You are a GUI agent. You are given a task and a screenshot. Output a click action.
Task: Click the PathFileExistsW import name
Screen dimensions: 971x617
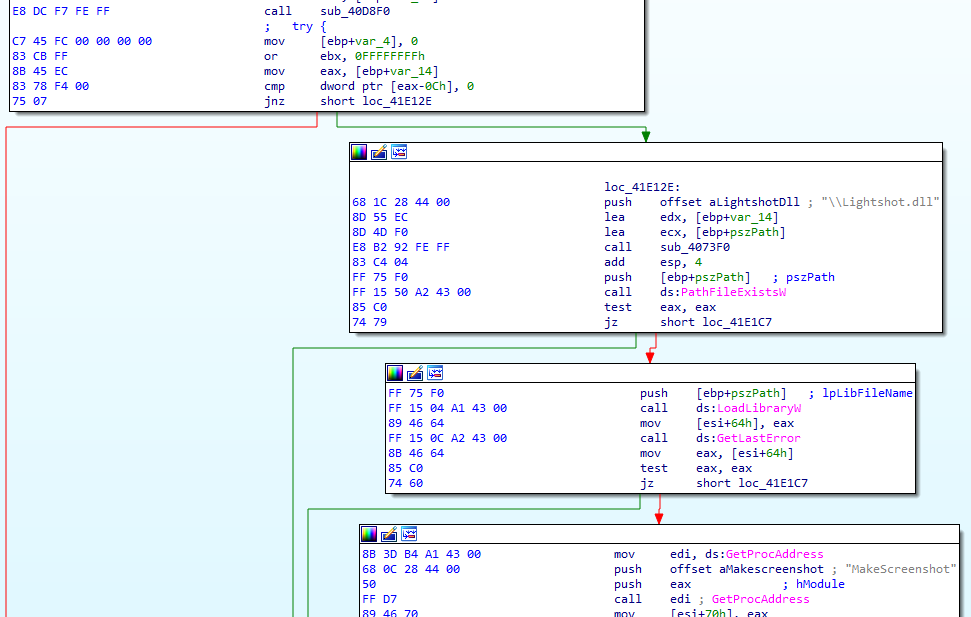pyautogui.click(x=733, y=292)
